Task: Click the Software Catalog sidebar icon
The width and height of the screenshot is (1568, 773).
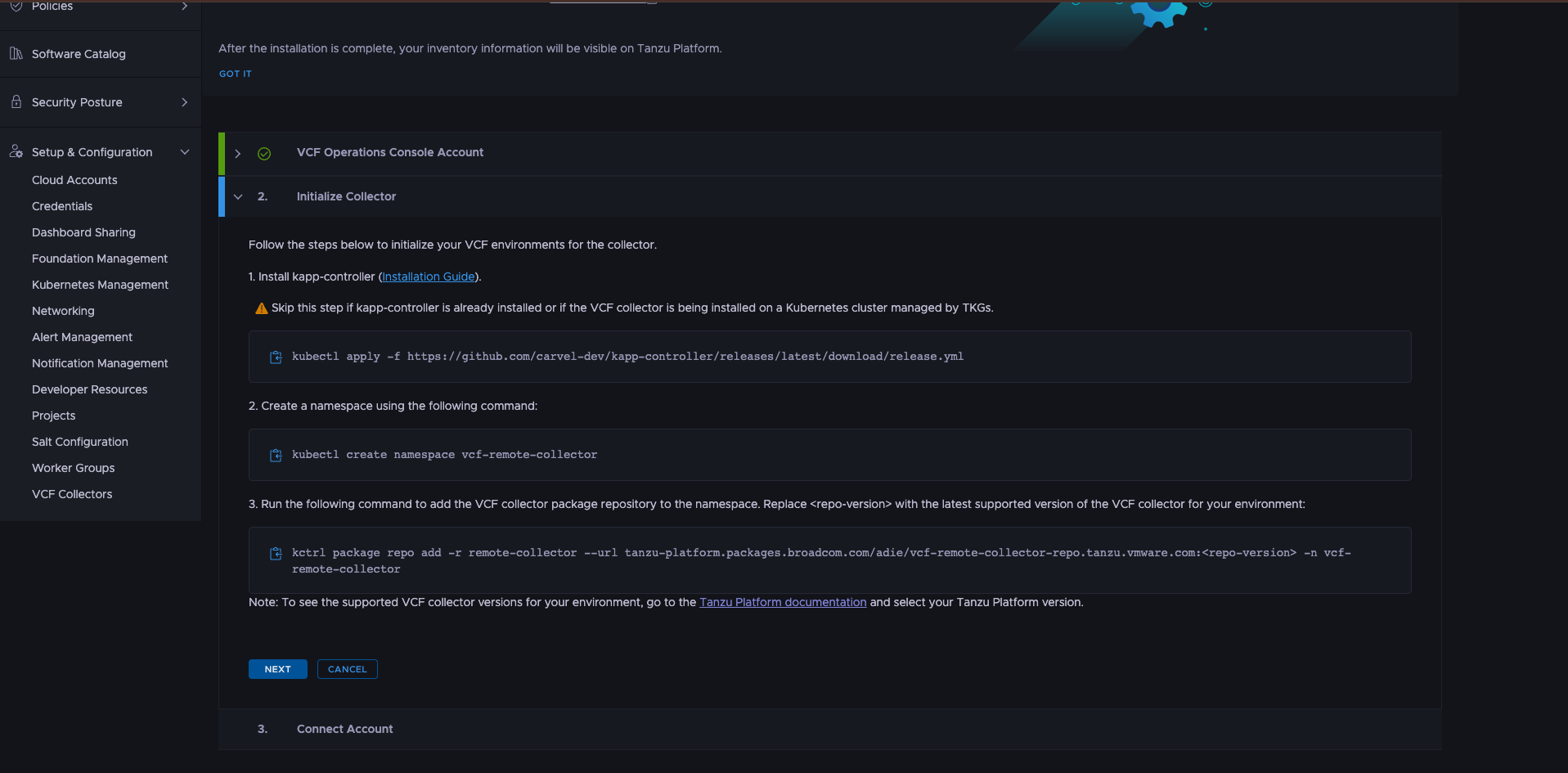Action: [x=16, y=54]
